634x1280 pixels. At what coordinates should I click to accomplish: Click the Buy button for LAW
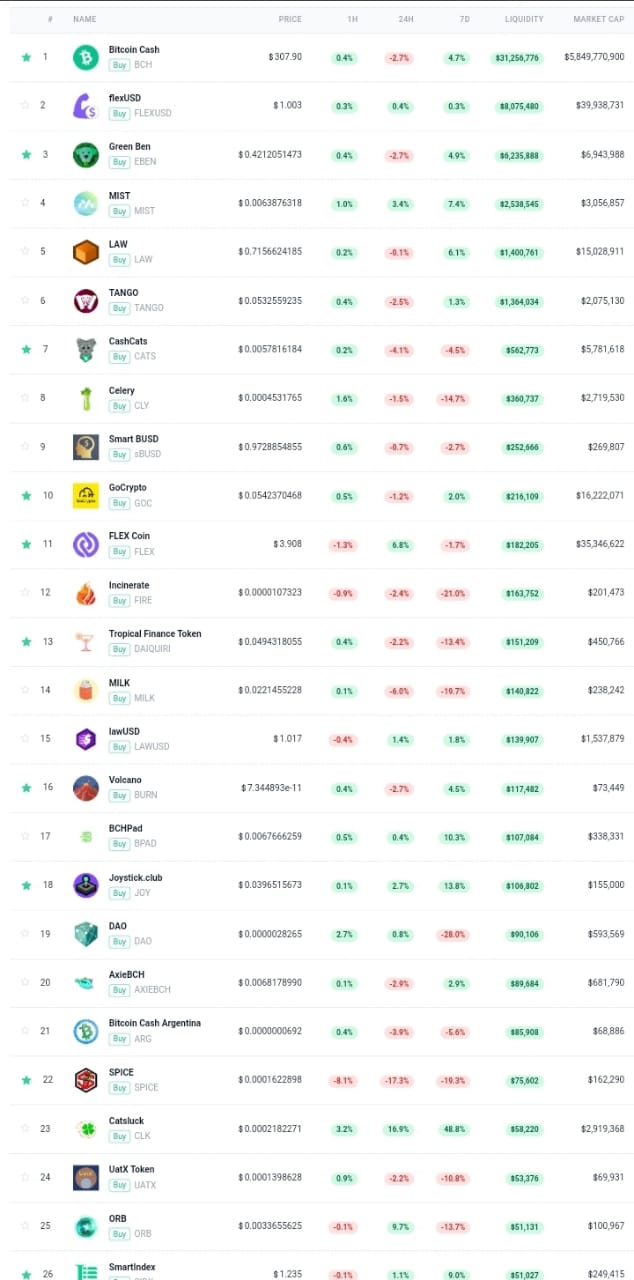(x=120, y=259)
